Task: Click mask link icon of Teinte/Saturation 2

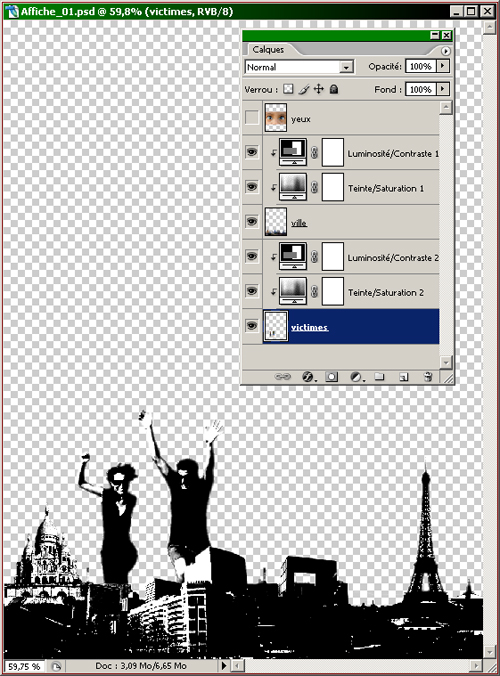Action: pos(314,291)
